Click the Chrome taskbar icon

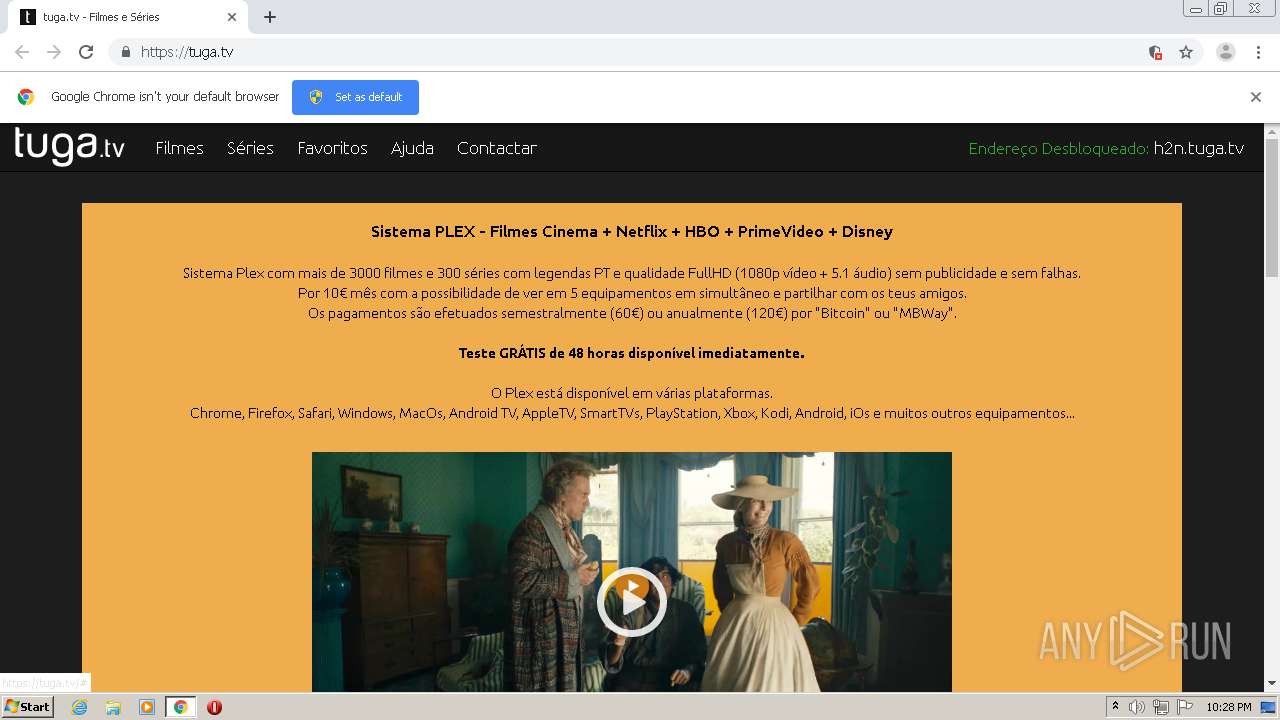tap(181, 707)
